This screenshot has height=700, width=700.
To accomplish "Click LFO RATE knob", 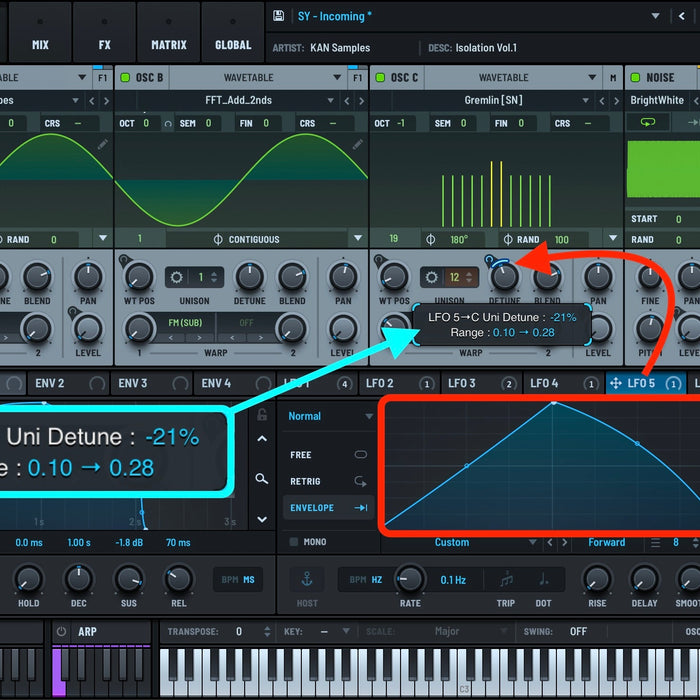I will tap(410, 579).
